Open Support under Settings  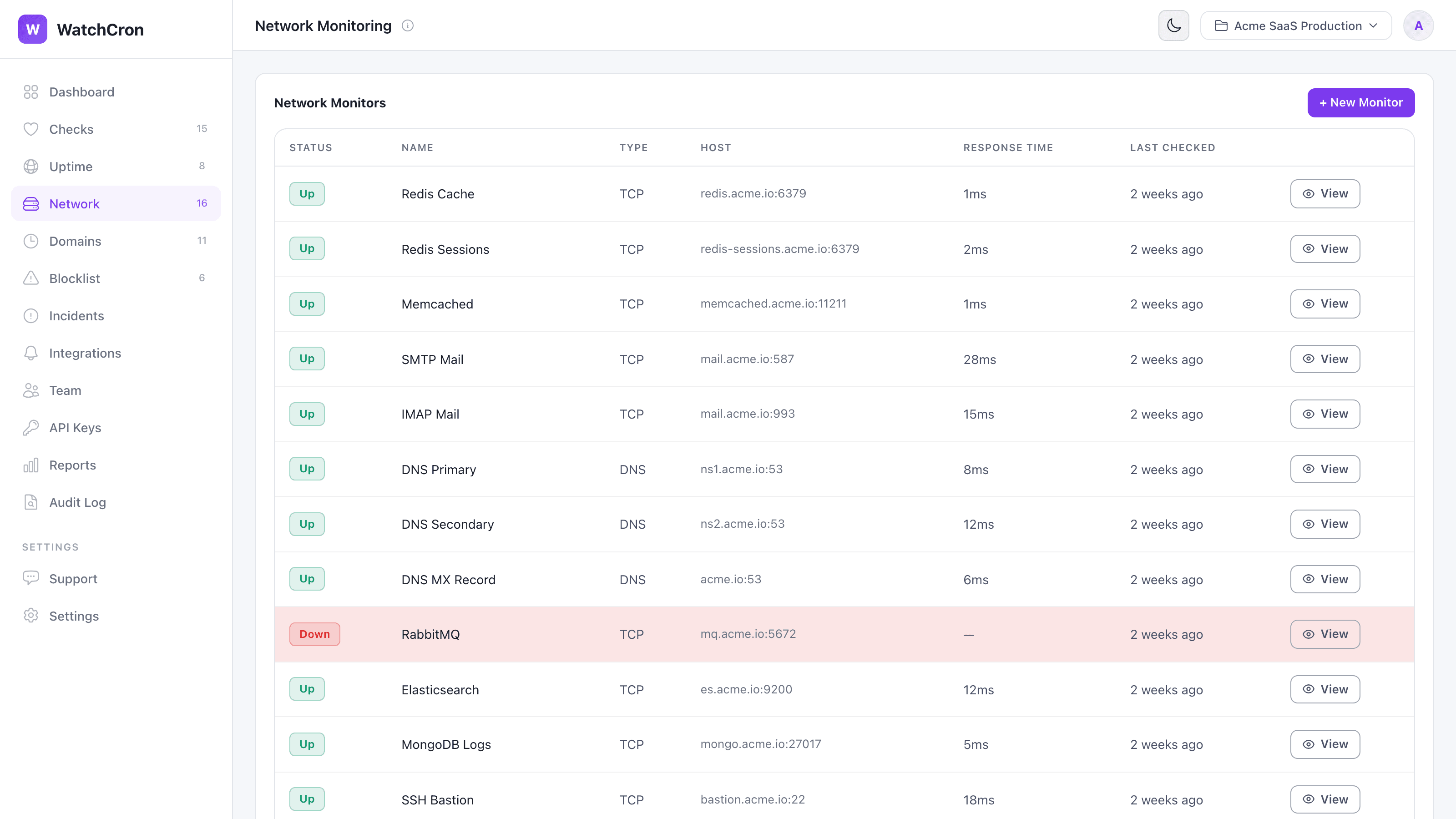coord(116,579)
